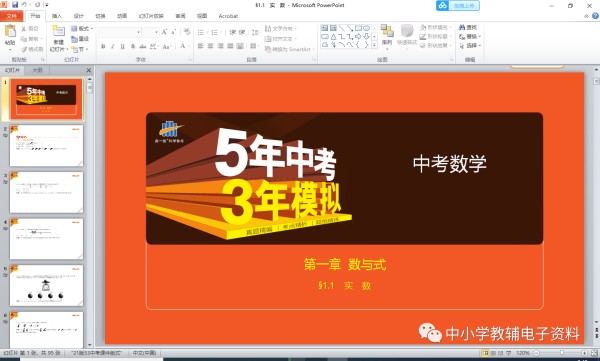Select the right arrow shape
Image resolution: width=600 pixels, height=361 pixels.
tap(358, 36)
